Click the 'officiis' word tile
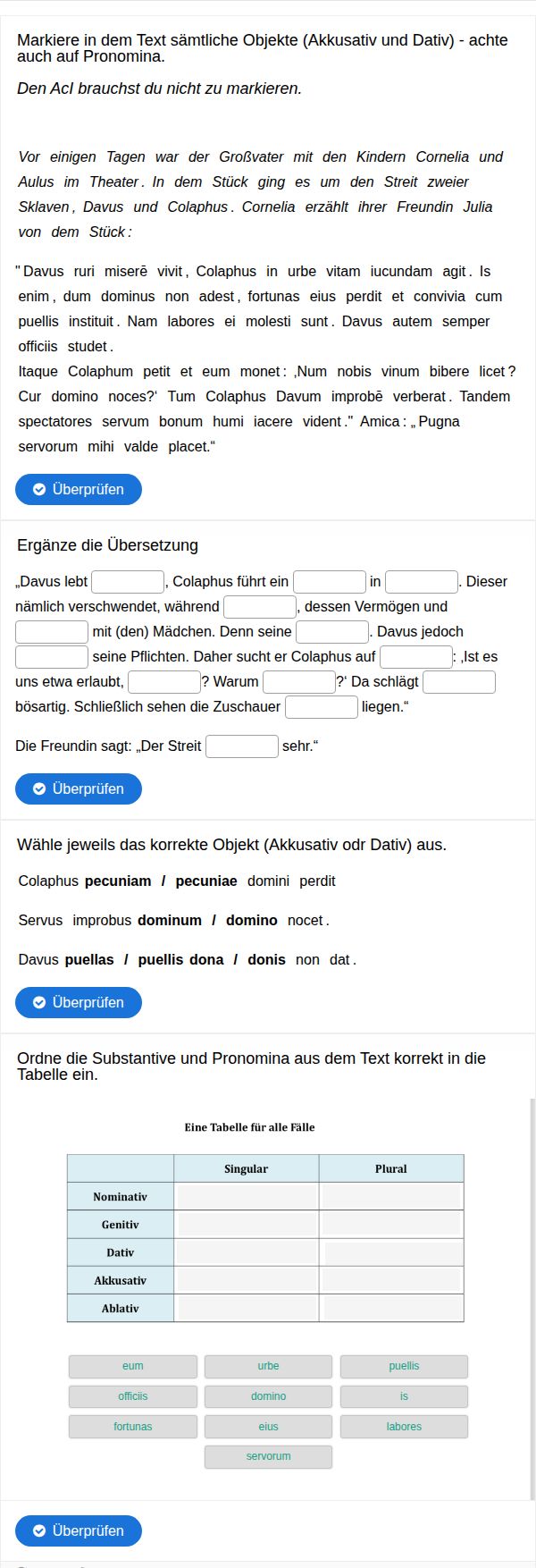This screenshot has height=1568, width=536. click(133, 1396)
